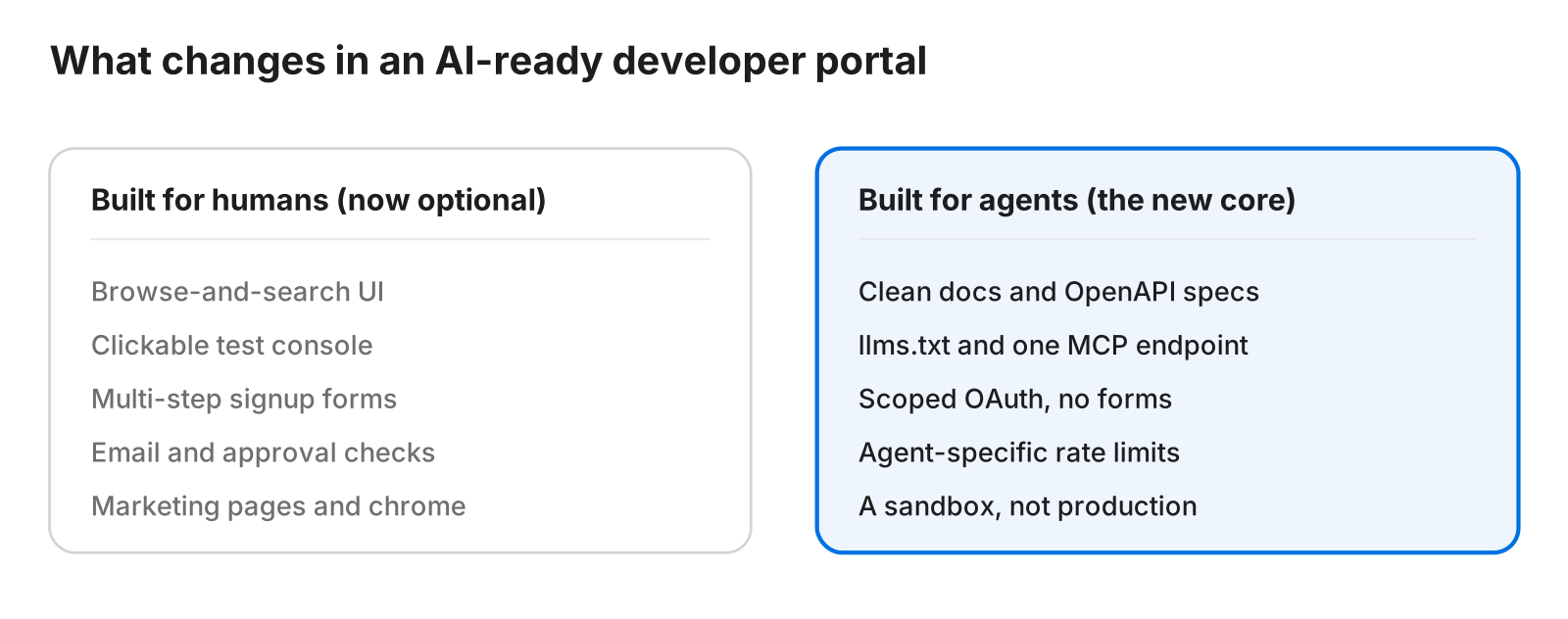
Task: Click 'Scoped OAuth, no forms' list item
Action: tap(1015, 399)
